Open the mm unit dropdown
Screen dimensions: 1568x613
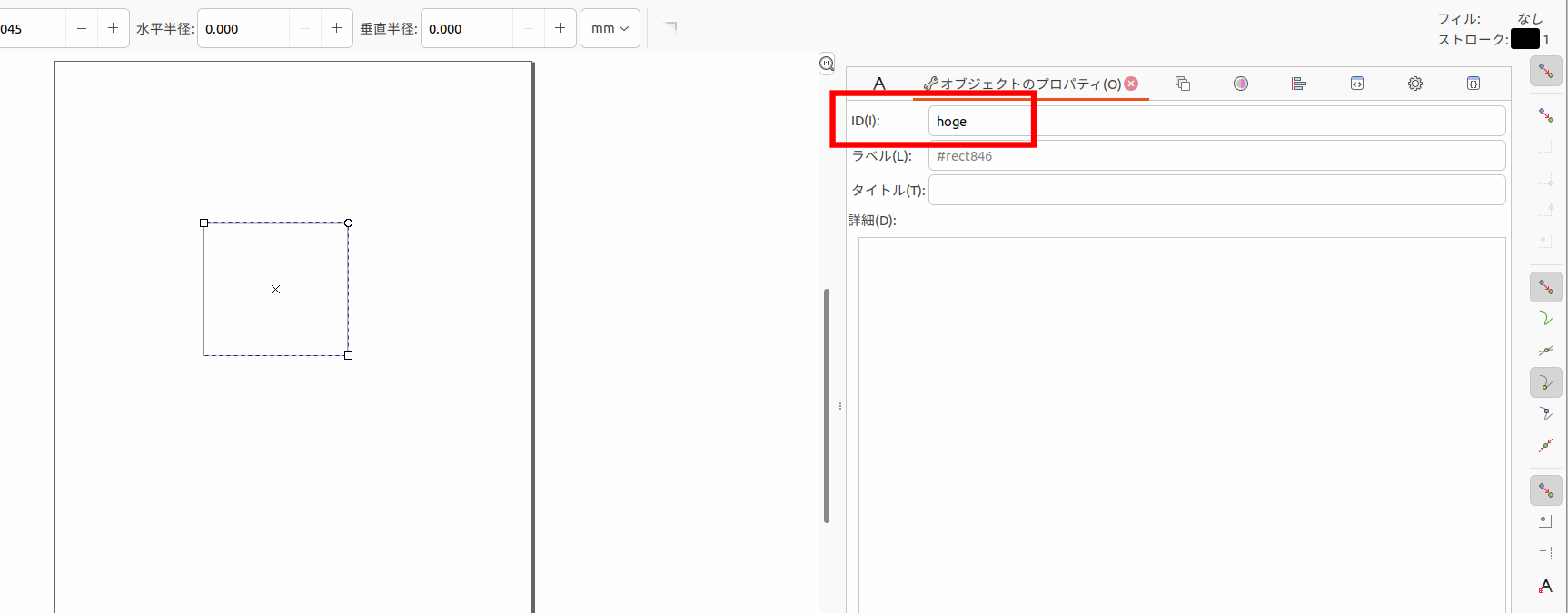coord(610,28)
